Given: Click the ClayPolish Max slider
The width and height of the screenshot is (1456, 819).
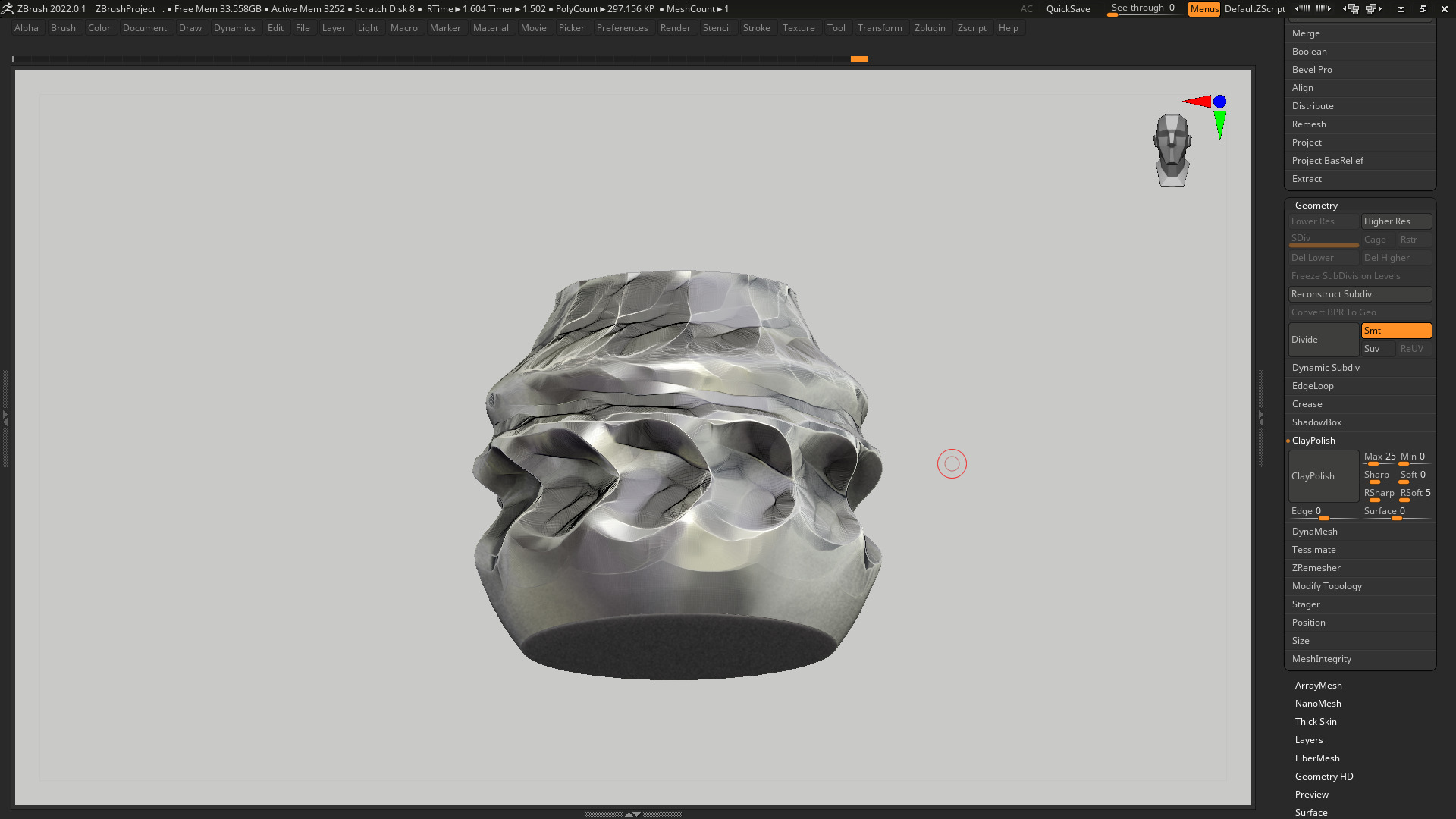Looking at the screenshot, I should pyautogui.click(x=1379, y=458).
